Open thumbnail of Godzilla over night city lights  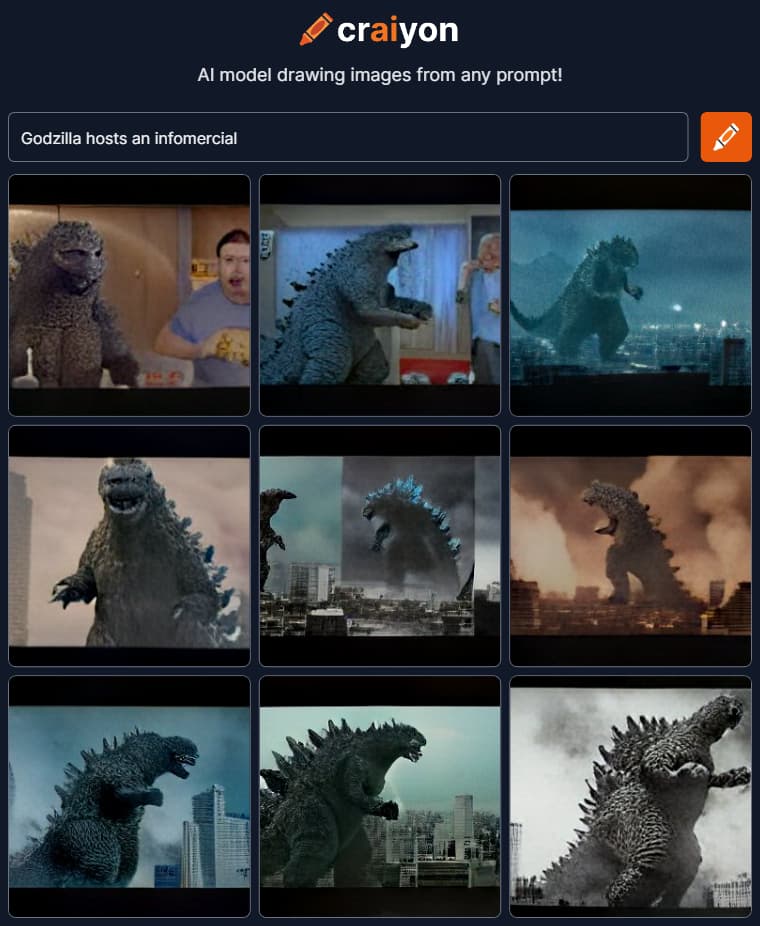[630, 295]
